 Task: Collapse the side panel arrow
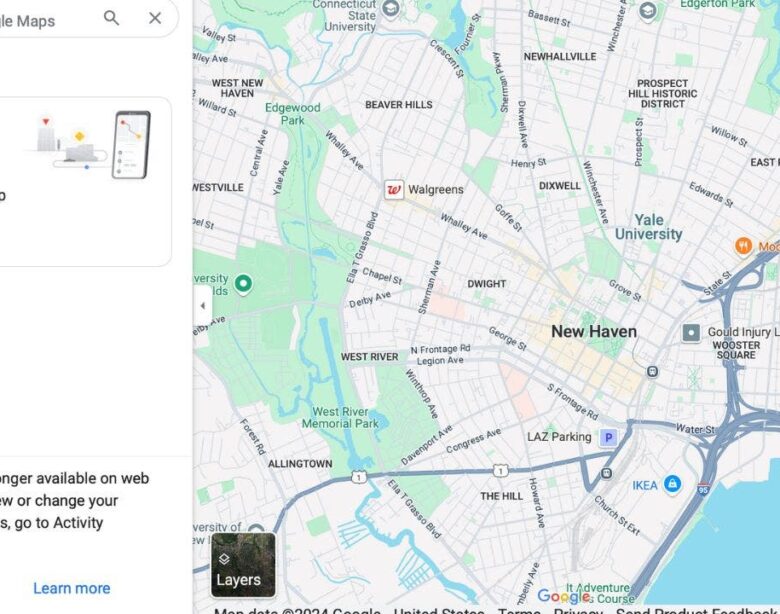[202, 306]
